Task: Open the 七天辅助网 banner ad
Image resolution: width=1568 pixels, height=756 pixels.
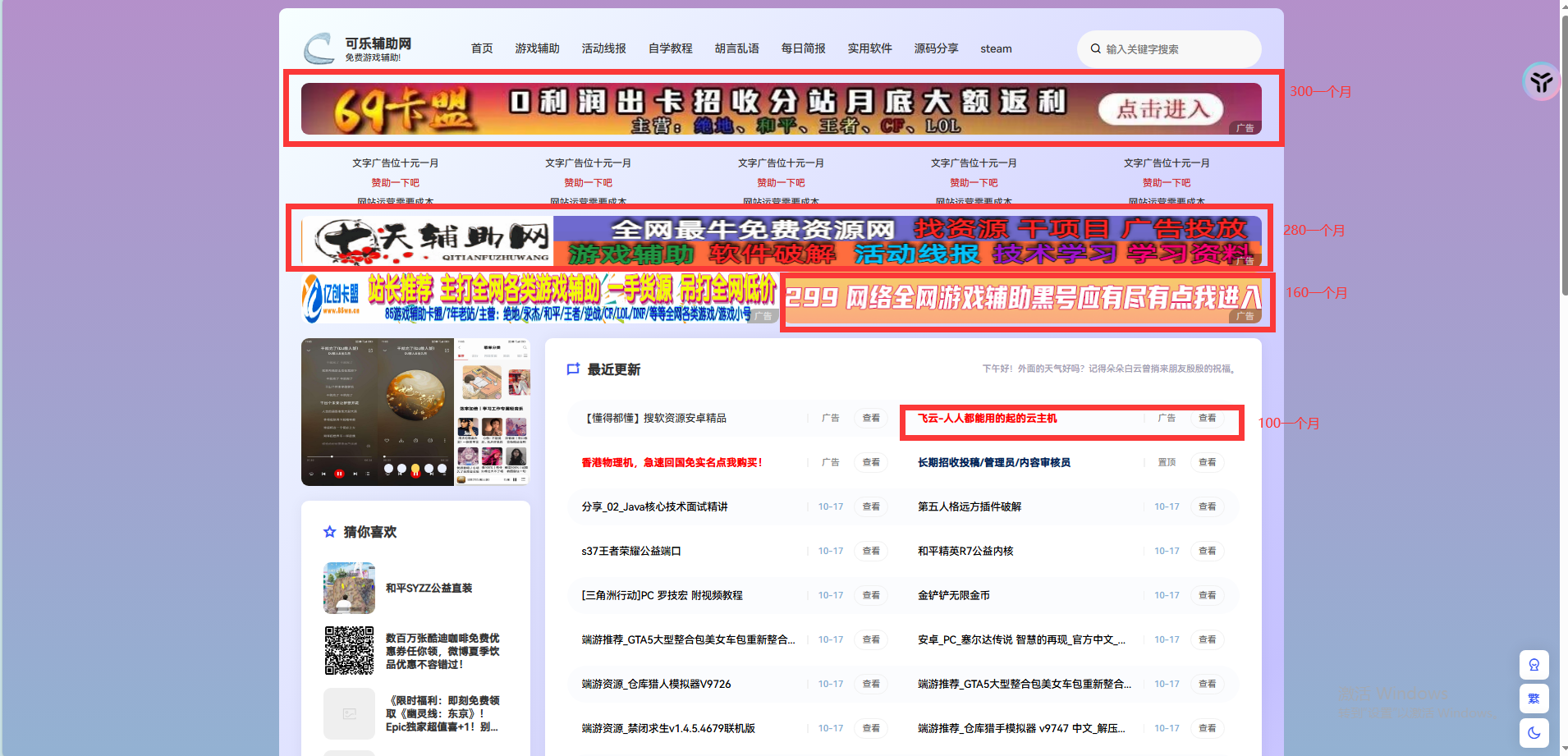Action: tap(781, 241)
